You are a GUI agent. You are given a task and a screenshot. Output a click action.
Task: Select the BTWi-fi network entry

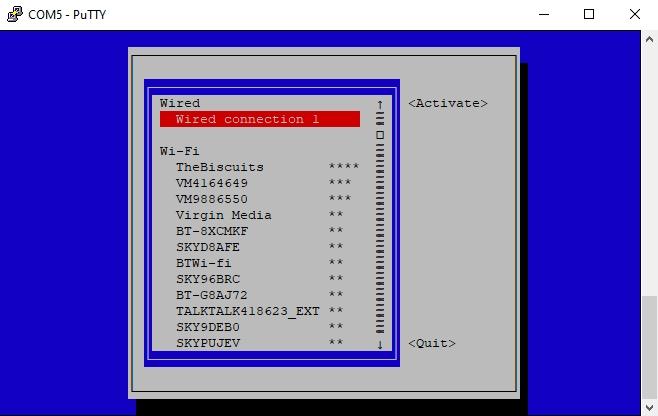coord(260,263)
